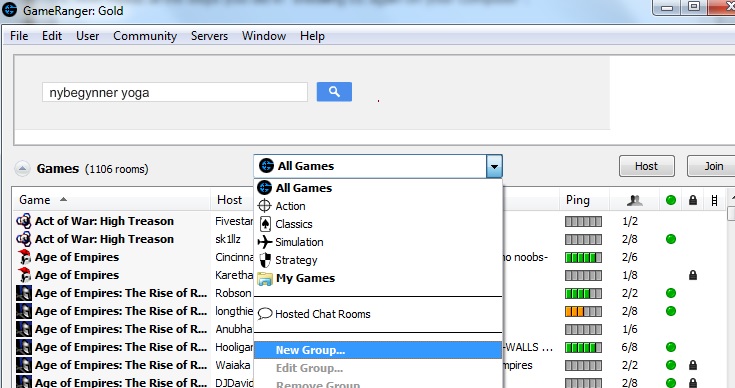Click the Act of War icon in Fivestar row
The height and width of the screenshot is (388, 735).
tap(24, 221)
